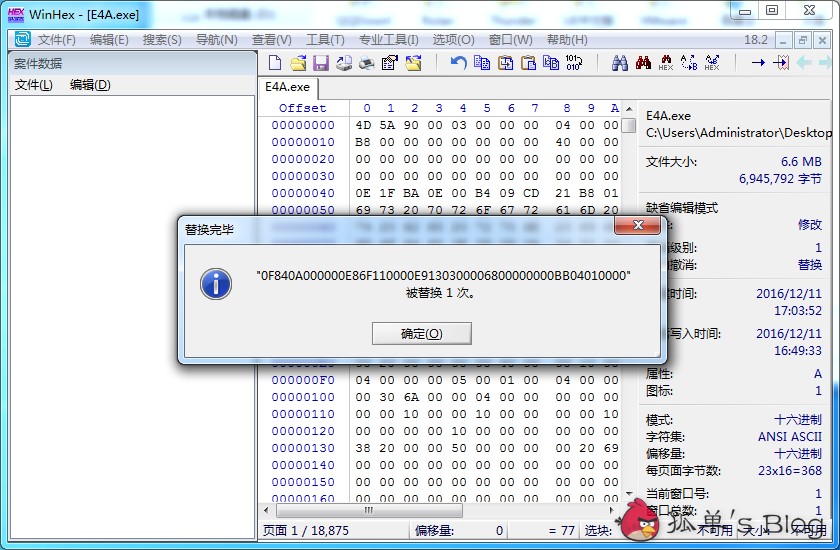Click horizontal scrollbar left arrow

266,510
